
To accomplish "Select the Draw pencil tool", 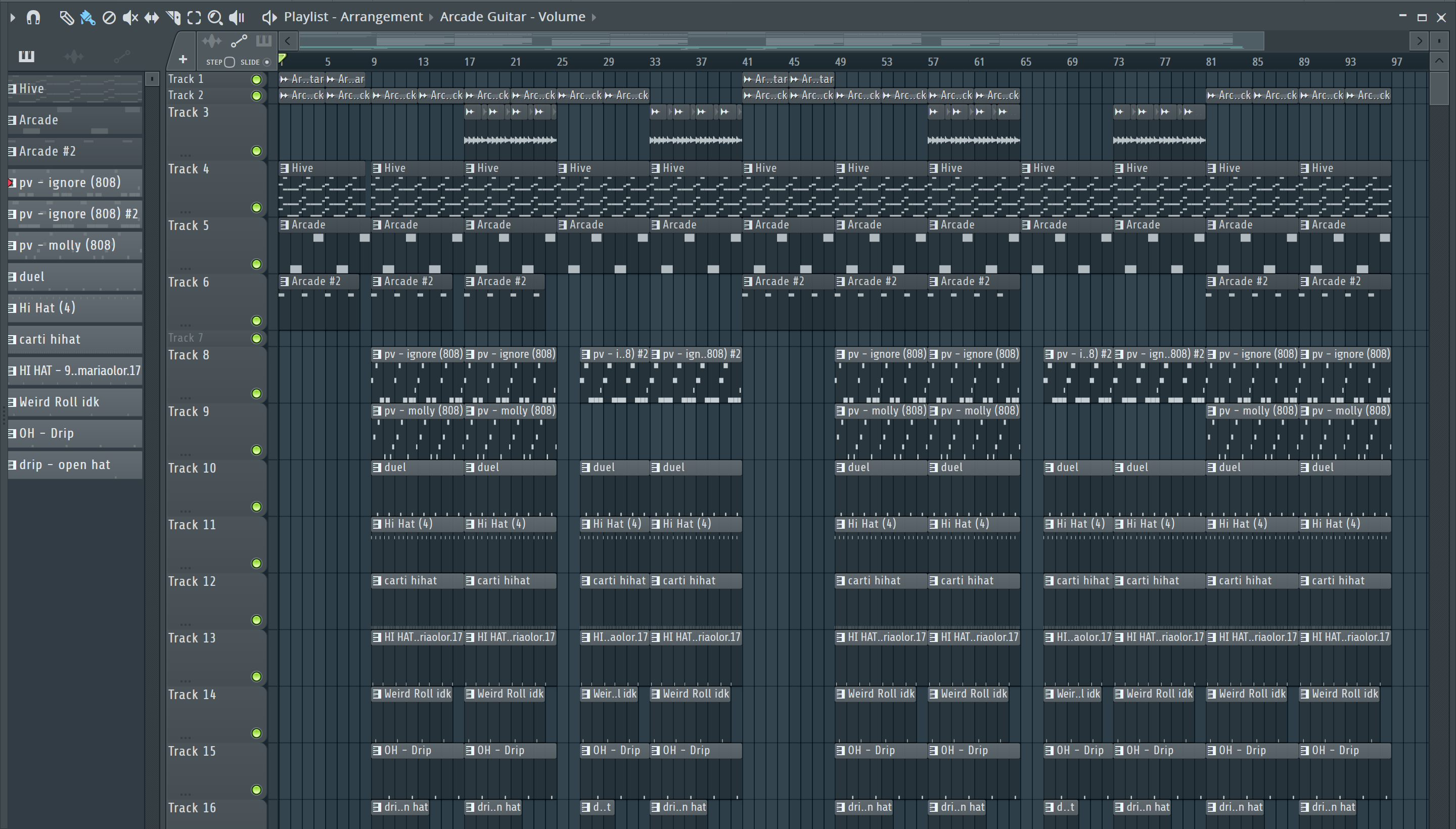I will (x=66, y=18).
